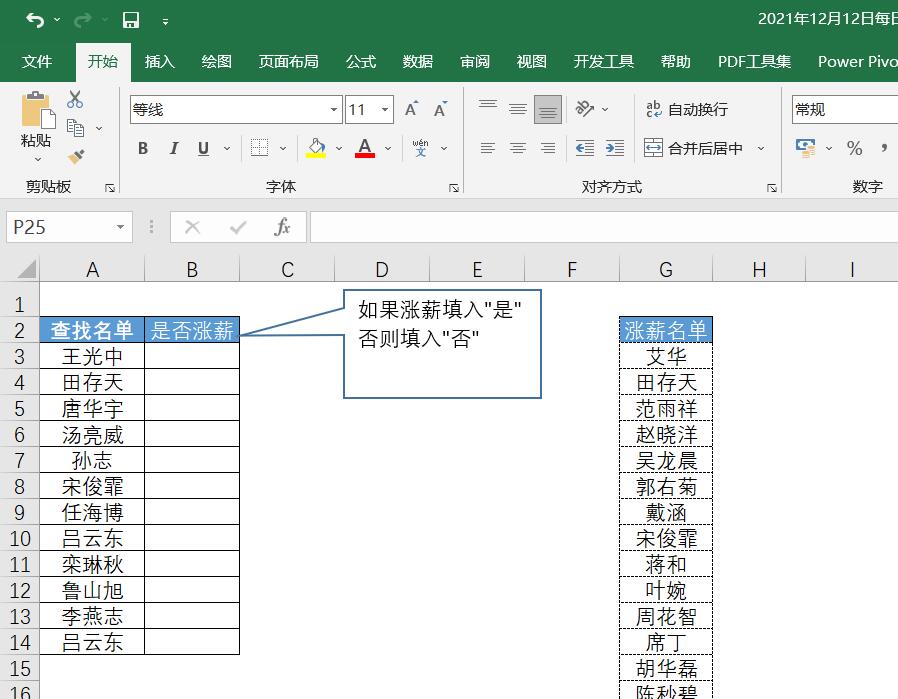Click into the formula bar input
Viewport: 898px width, 699px height.
[604, 227]
